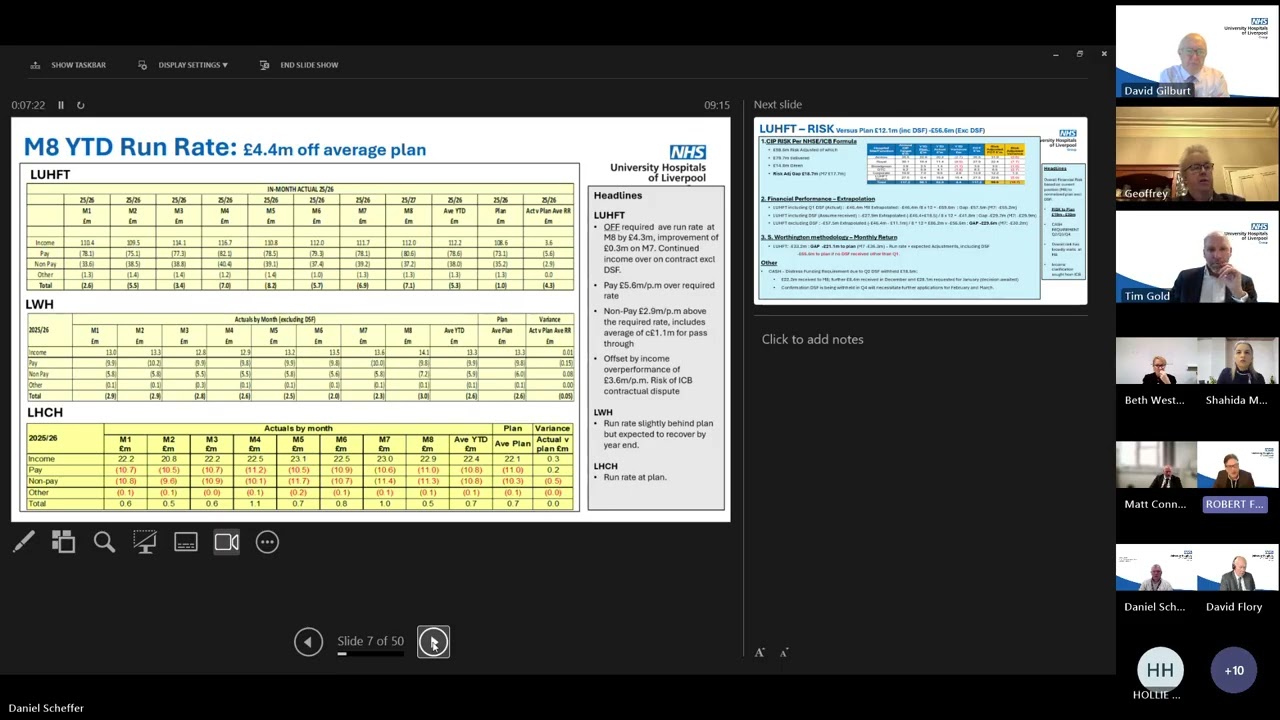The height and width of the screenshot is (720, 1280).
Task: Click the Next slide label
Action: 778,105
